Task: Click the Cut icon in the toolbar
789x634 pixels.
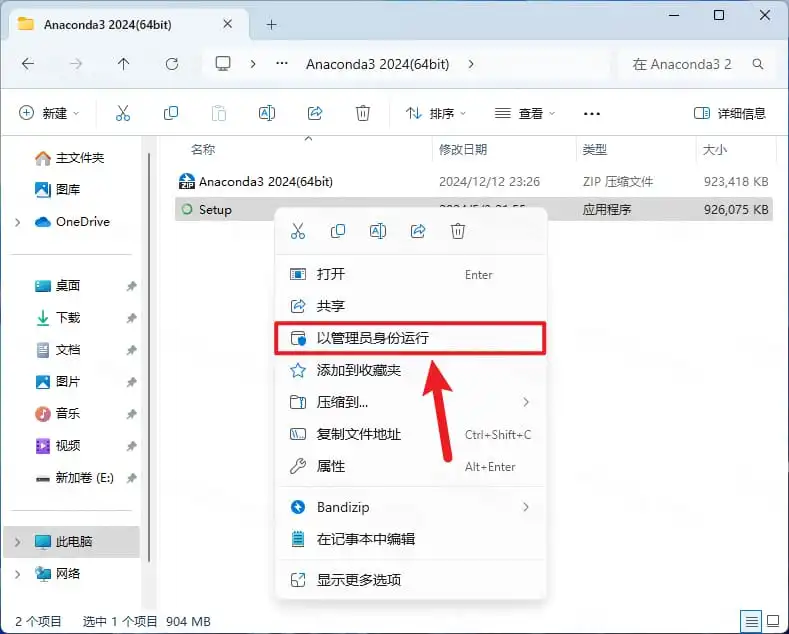Action: pyautogui.click(x=123, y=113)
